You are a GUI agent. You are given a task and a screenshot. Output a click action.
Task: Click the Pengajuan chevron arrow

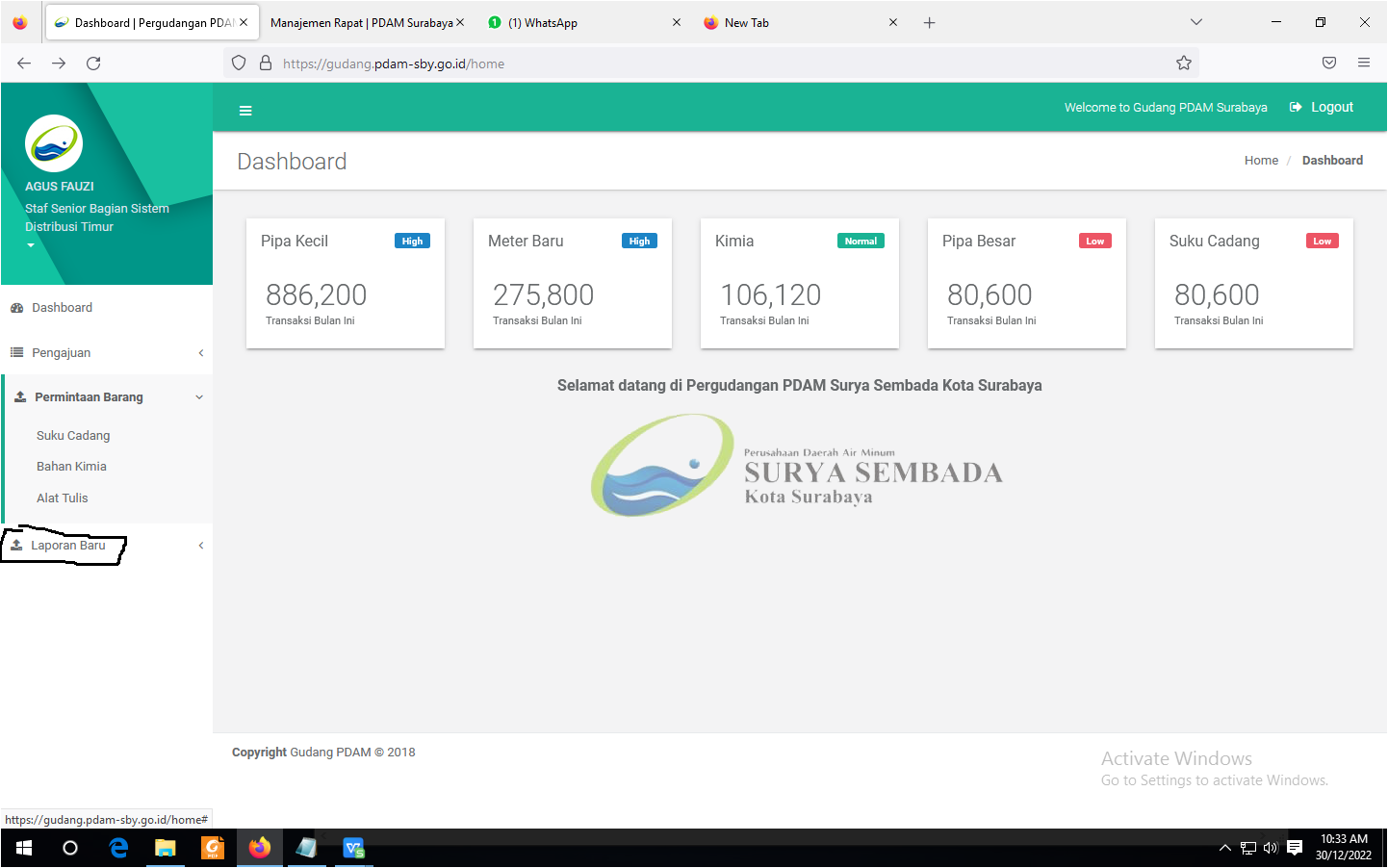(x=201, y=353)
